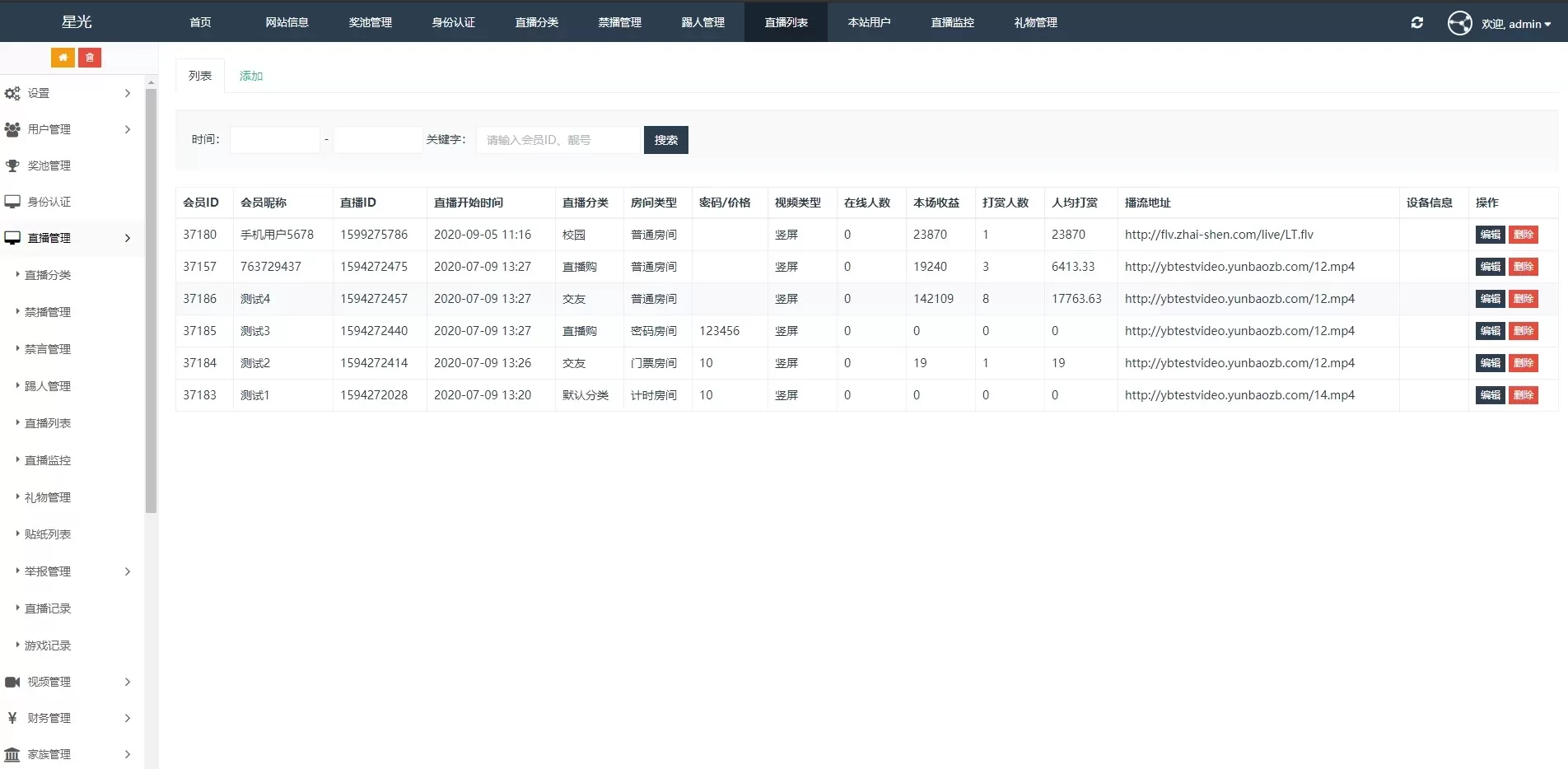Click the ¥ icon for 财务管理
The image size is (1568, 769).
[12, 717]
